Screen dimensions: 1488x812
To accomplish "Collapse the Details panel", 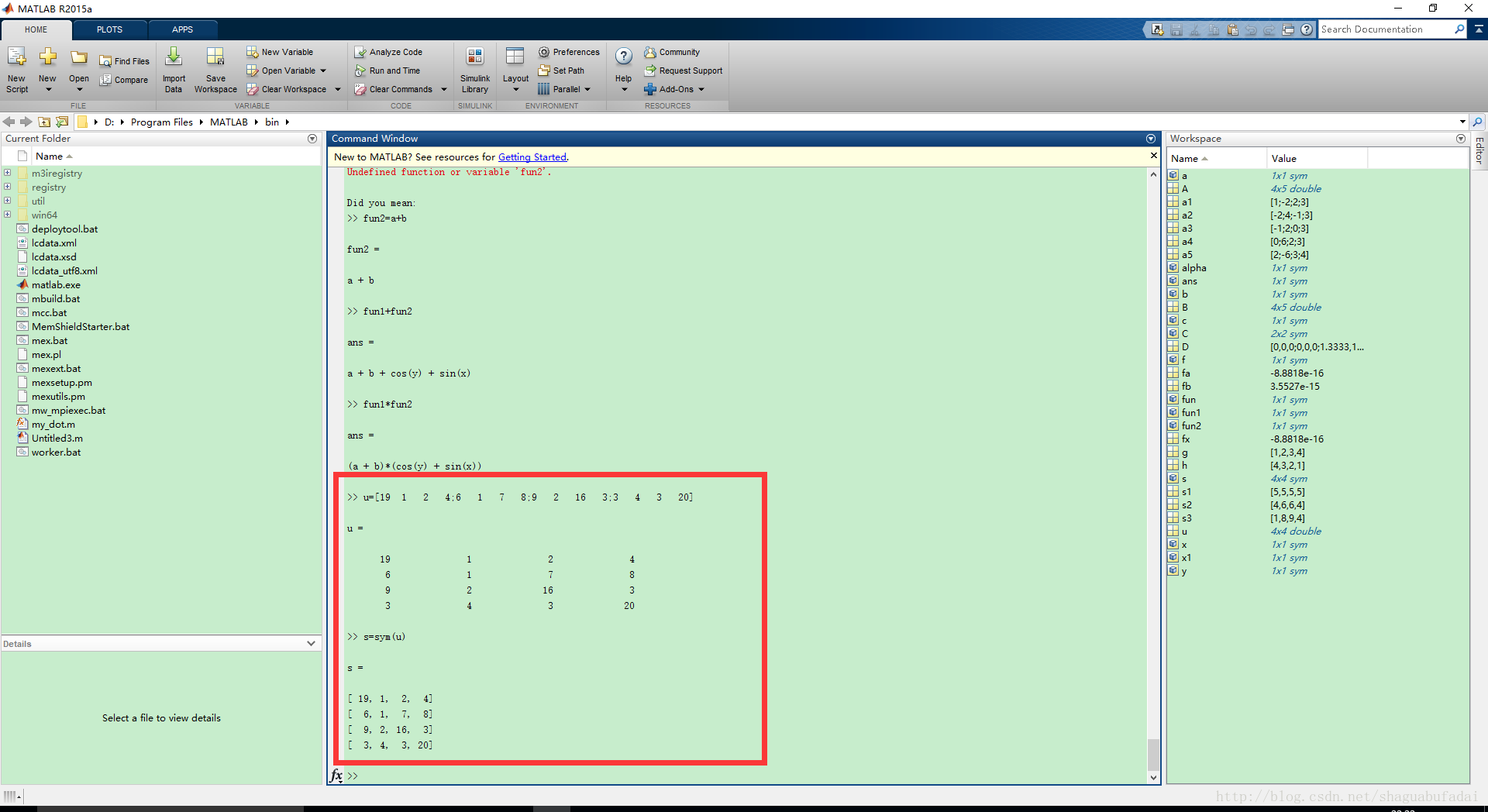I will point(311,644).
